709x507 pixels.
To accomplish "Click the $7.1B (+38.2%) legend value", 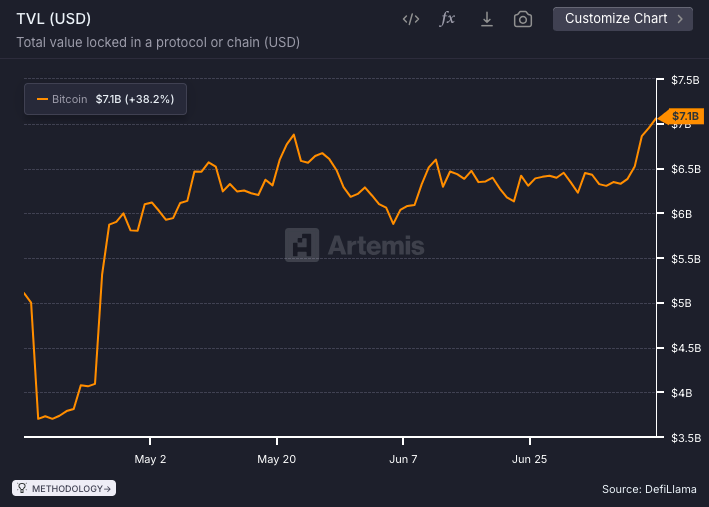I will tap(135, 99).
